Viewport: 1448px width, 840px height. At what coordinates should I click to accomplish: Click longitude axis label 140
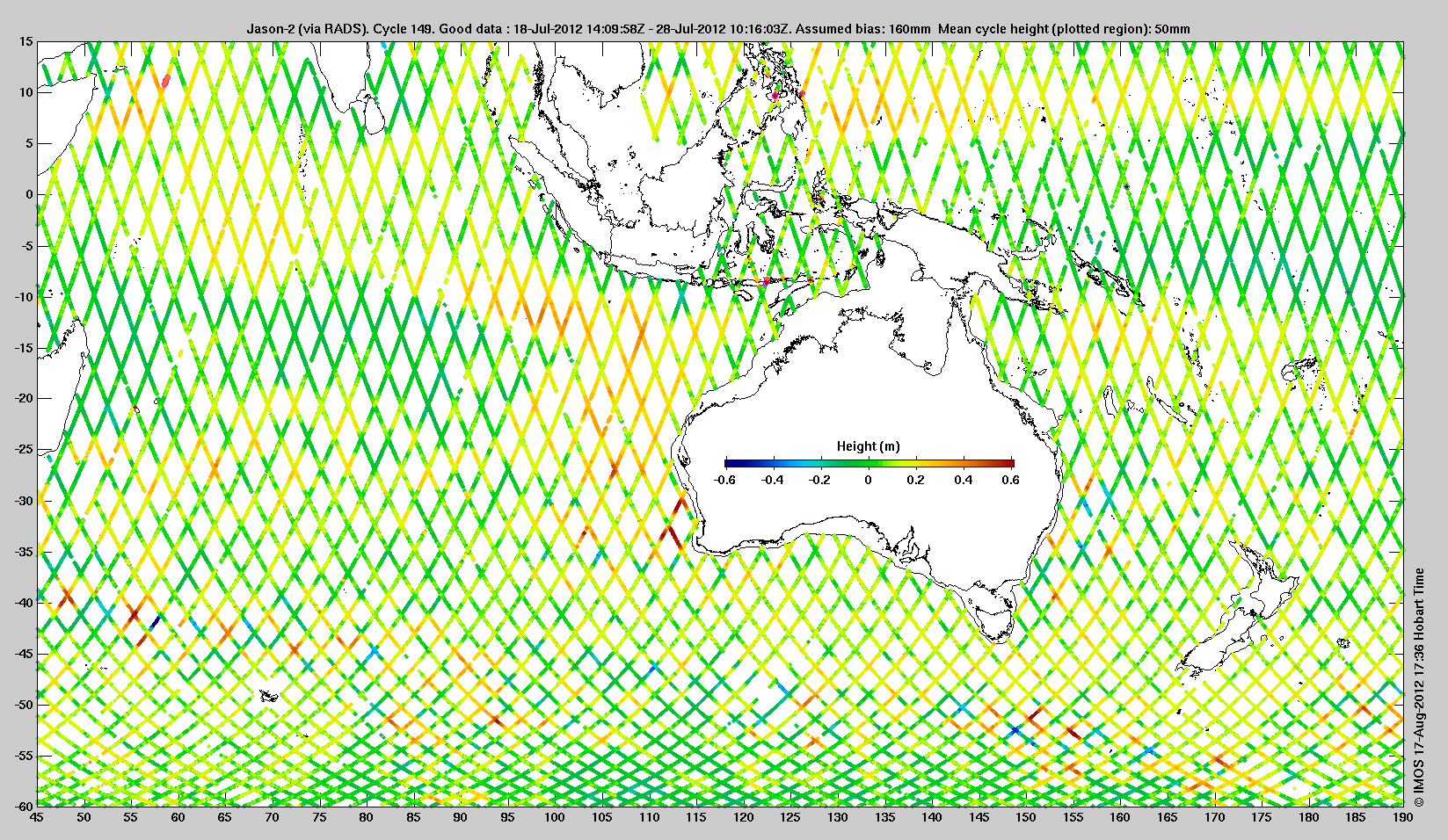[932, 818]
